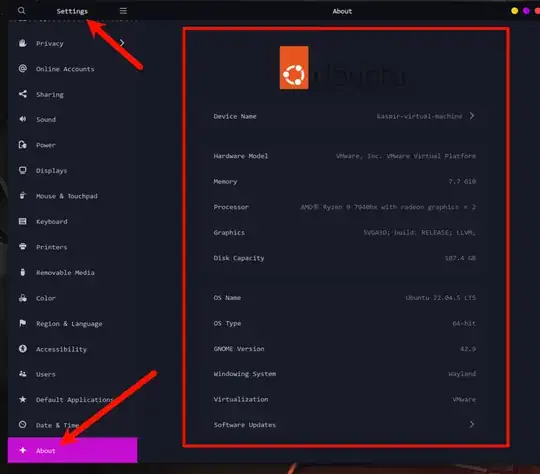The image size is (540, 474).
Task: Click the Online Accounts at-sign icon
Action: coord(23,69)
